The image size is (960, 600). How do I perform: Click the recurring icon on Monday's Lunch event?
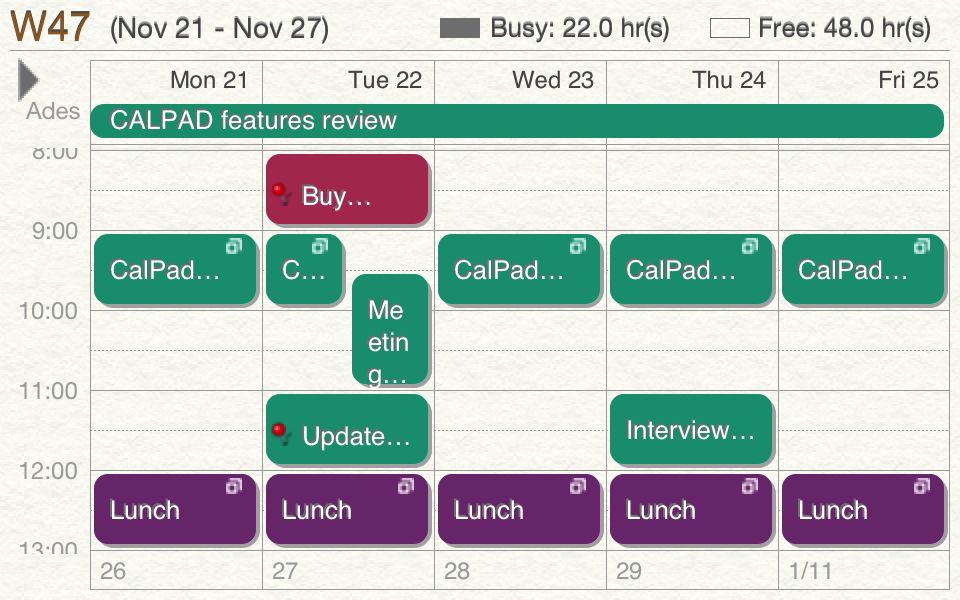[234, 486]
